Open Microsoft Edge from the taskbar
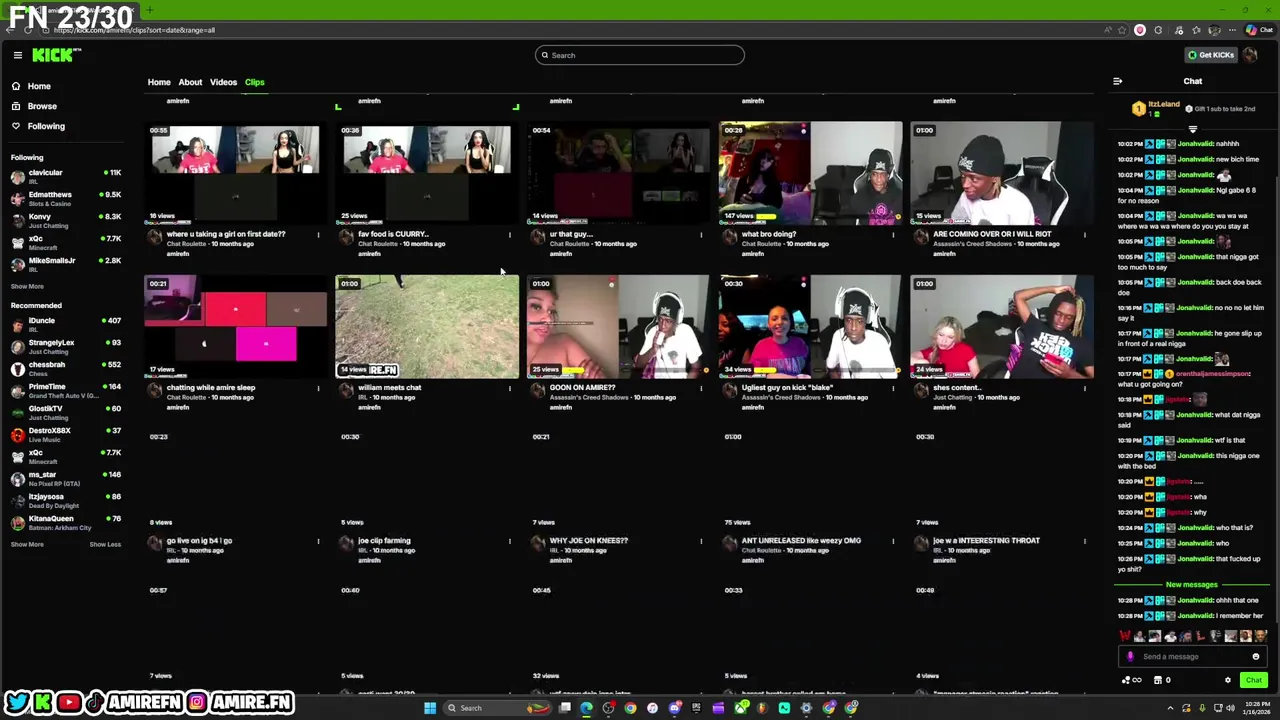Image resolution: width=1280 pixels, height=720 pixels. point(586,708)
